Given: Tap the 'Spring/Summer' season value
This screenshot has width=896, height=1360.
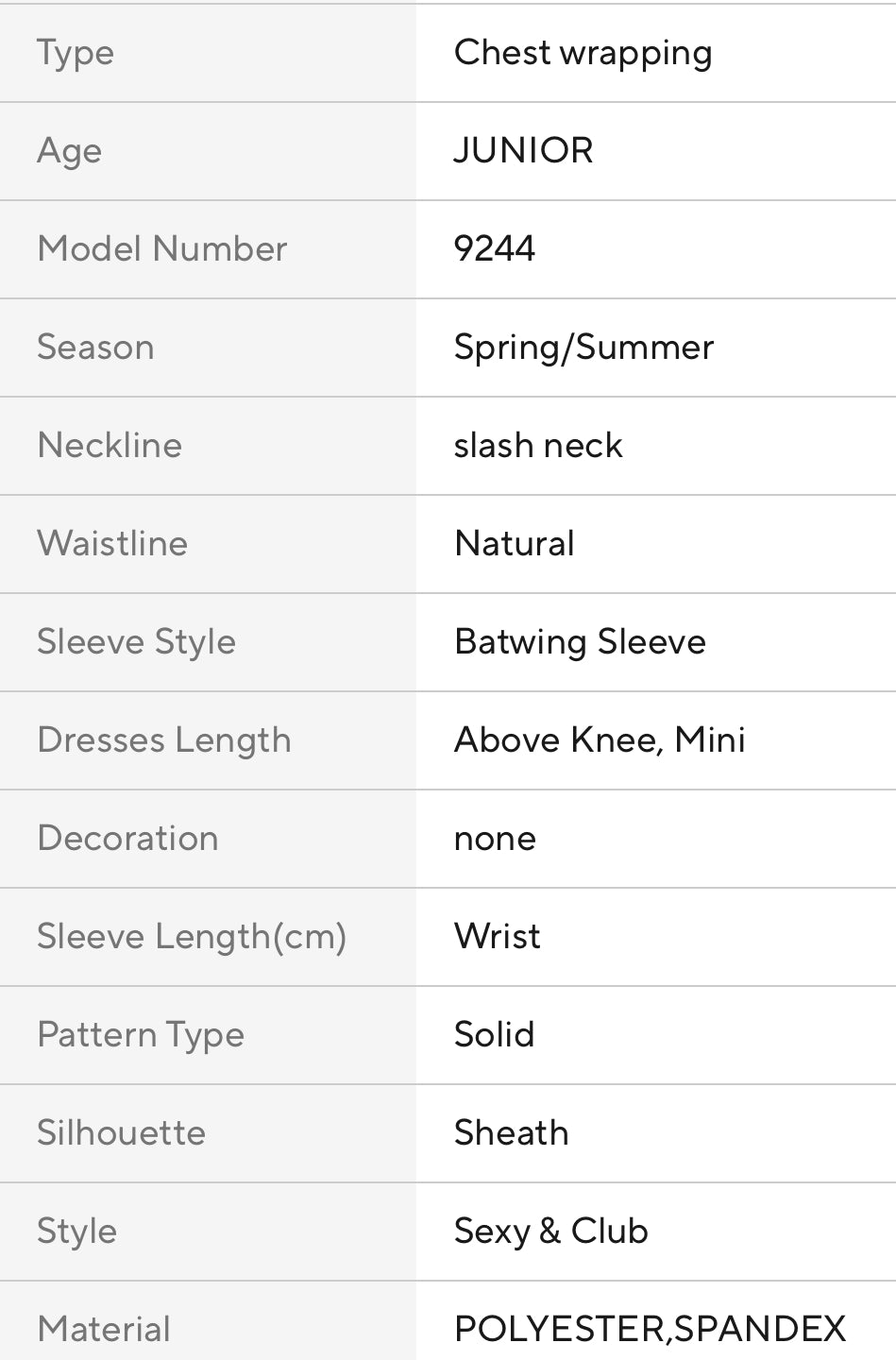Looking at the screenshot, I should [583, 348].
